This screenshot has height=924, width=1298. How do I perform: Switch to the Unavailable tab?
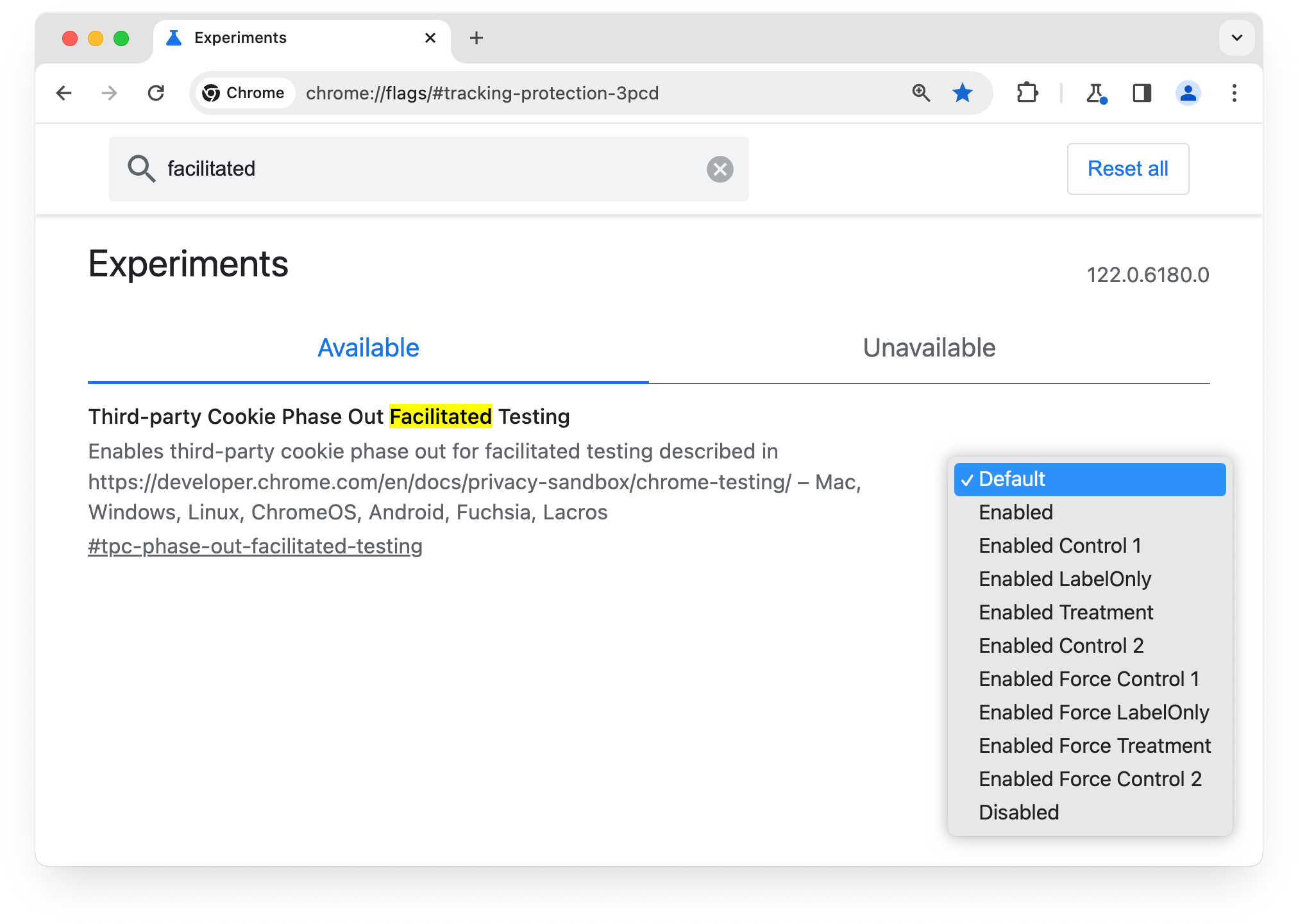929,348
